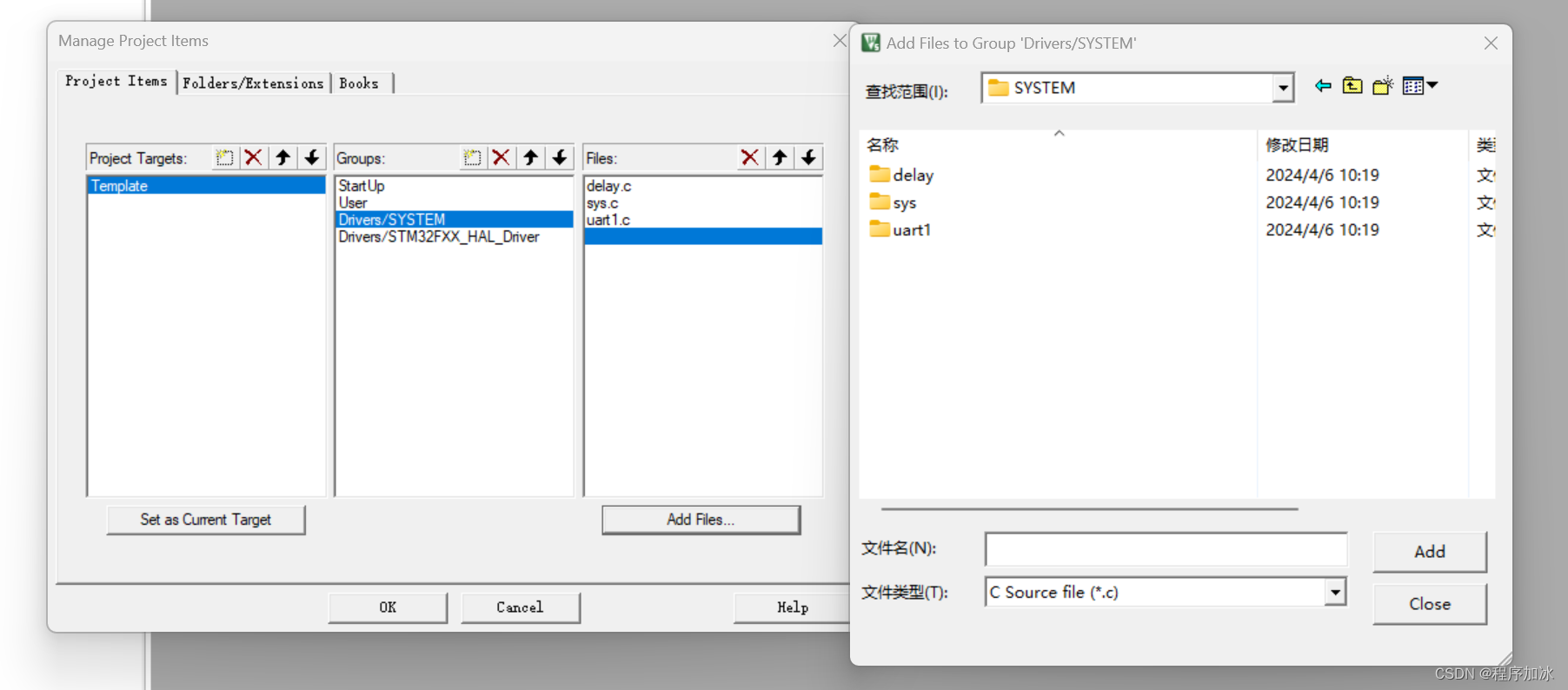Go up one folder level
The image size is (1568, 690).
pyautogui.click(x=1352, y=85)
